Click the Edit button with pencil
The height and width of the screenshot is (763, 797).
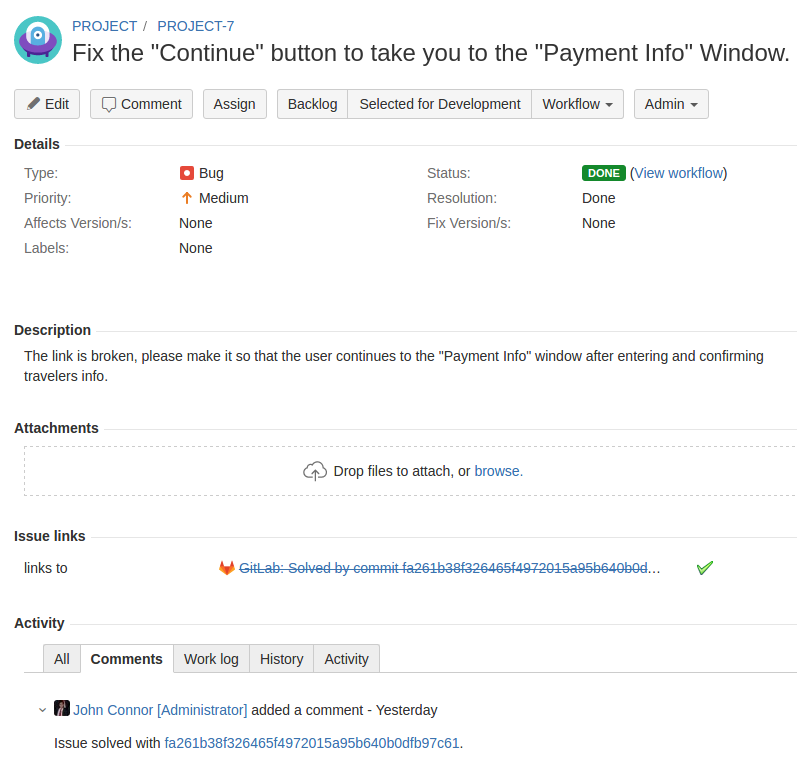click(x=48, y=104)
